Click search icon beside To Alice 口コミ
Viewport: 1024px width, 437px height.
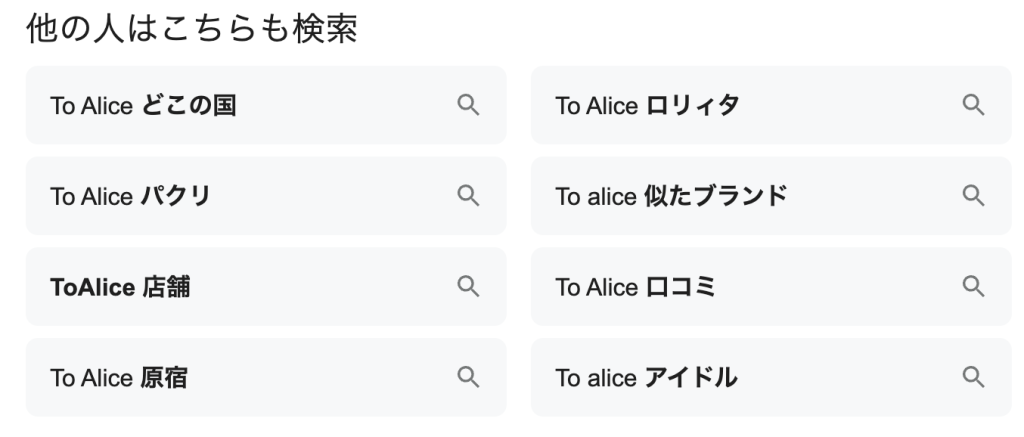pos(973,287)
